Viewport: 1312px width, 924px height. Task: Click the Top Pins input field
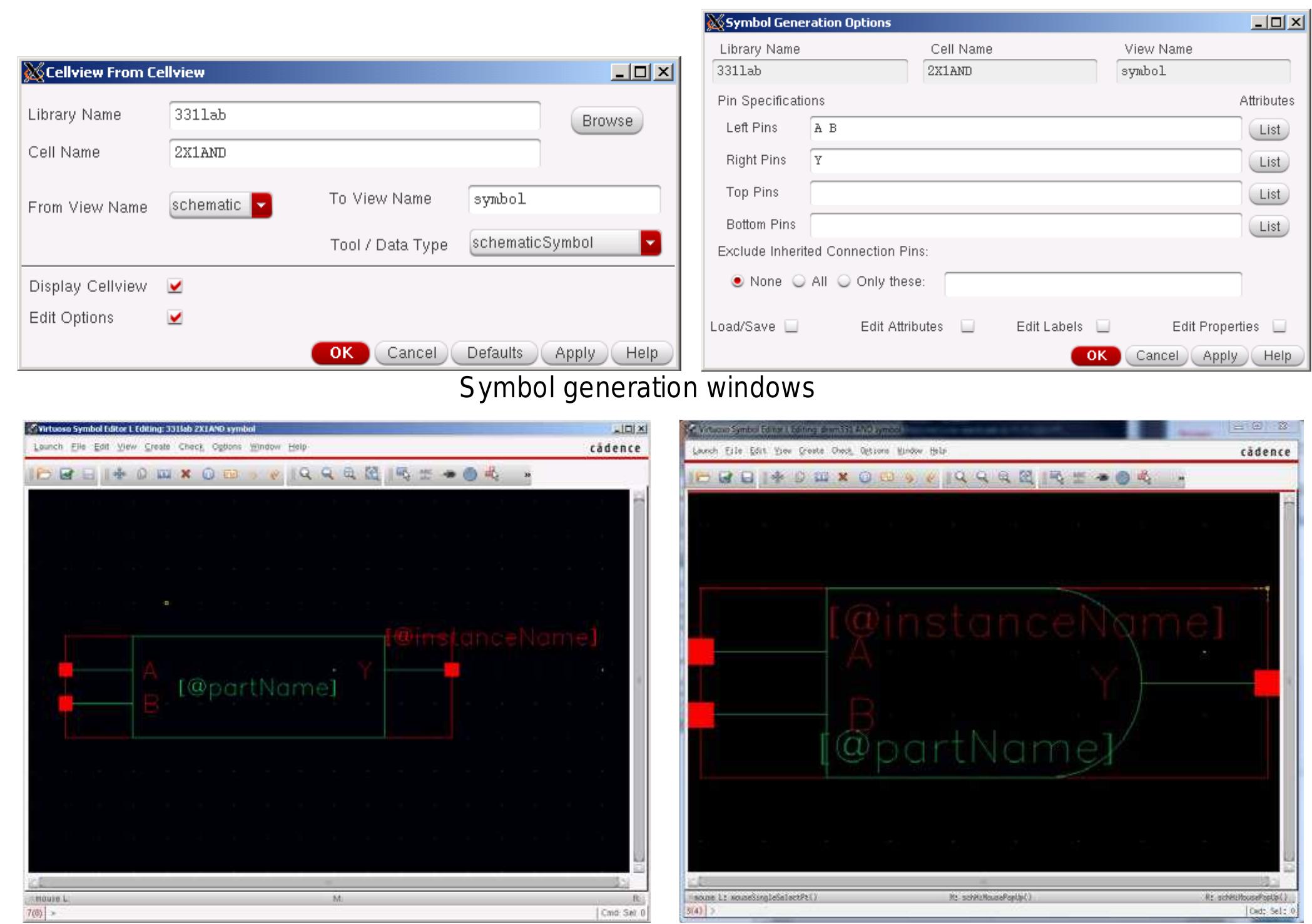[1025, 193]
